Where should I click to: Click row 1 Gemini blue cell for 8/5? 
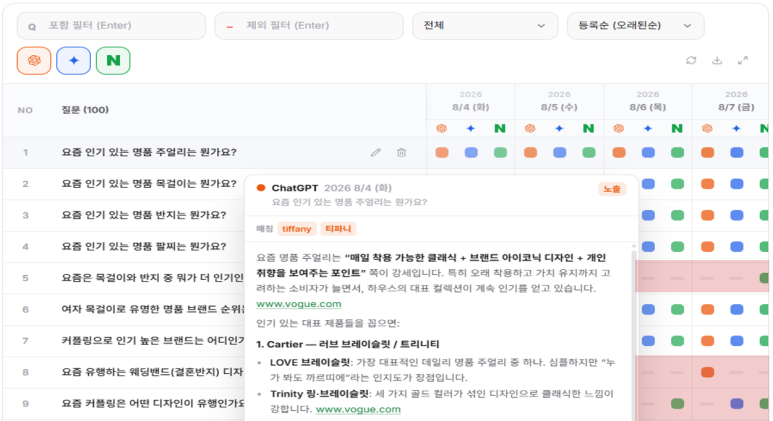[x=560, y=152]
